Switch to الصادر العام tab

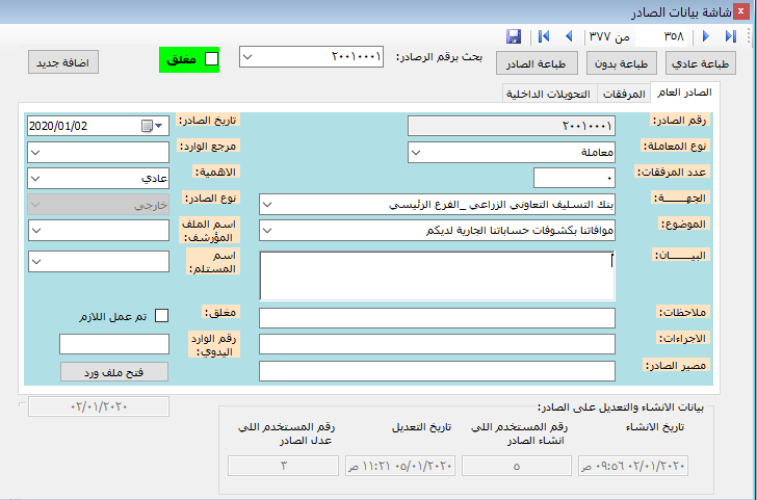685,93
